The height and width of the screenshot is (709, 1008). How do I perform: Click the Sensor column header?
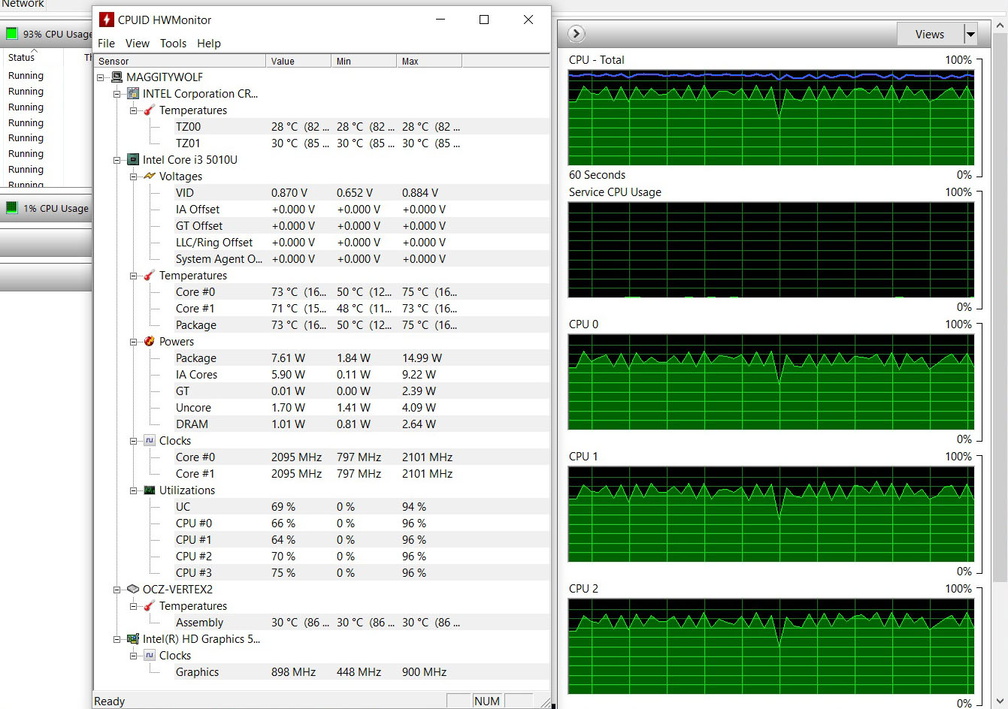coord(179,61)
